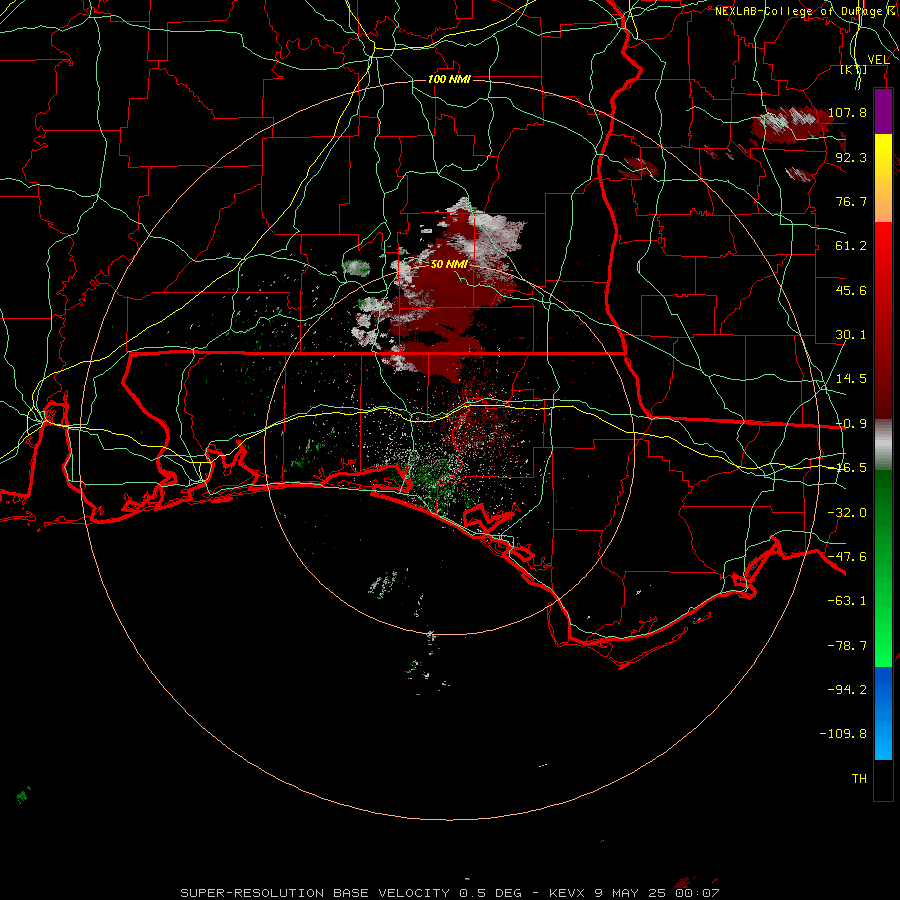Select the -32.0 scale value
This screenshot has width=900, height=900.
[847, 513]
